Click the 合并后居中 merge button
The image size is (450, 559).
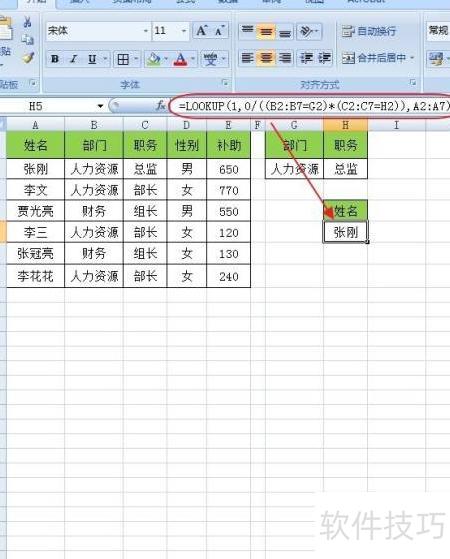pos(378,58)
